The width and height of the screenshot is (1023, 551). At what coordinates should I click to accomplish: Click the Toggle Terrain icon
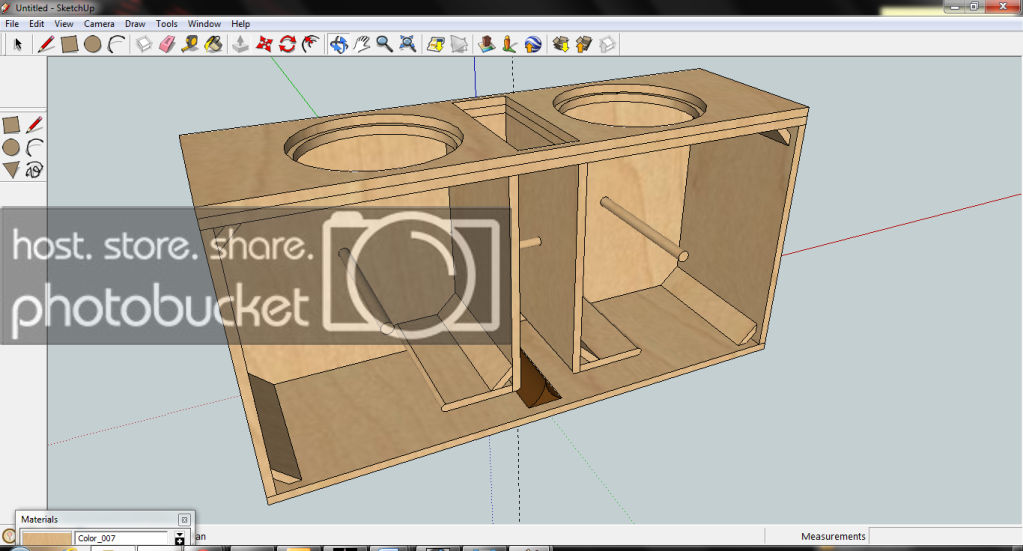(459, 44)
